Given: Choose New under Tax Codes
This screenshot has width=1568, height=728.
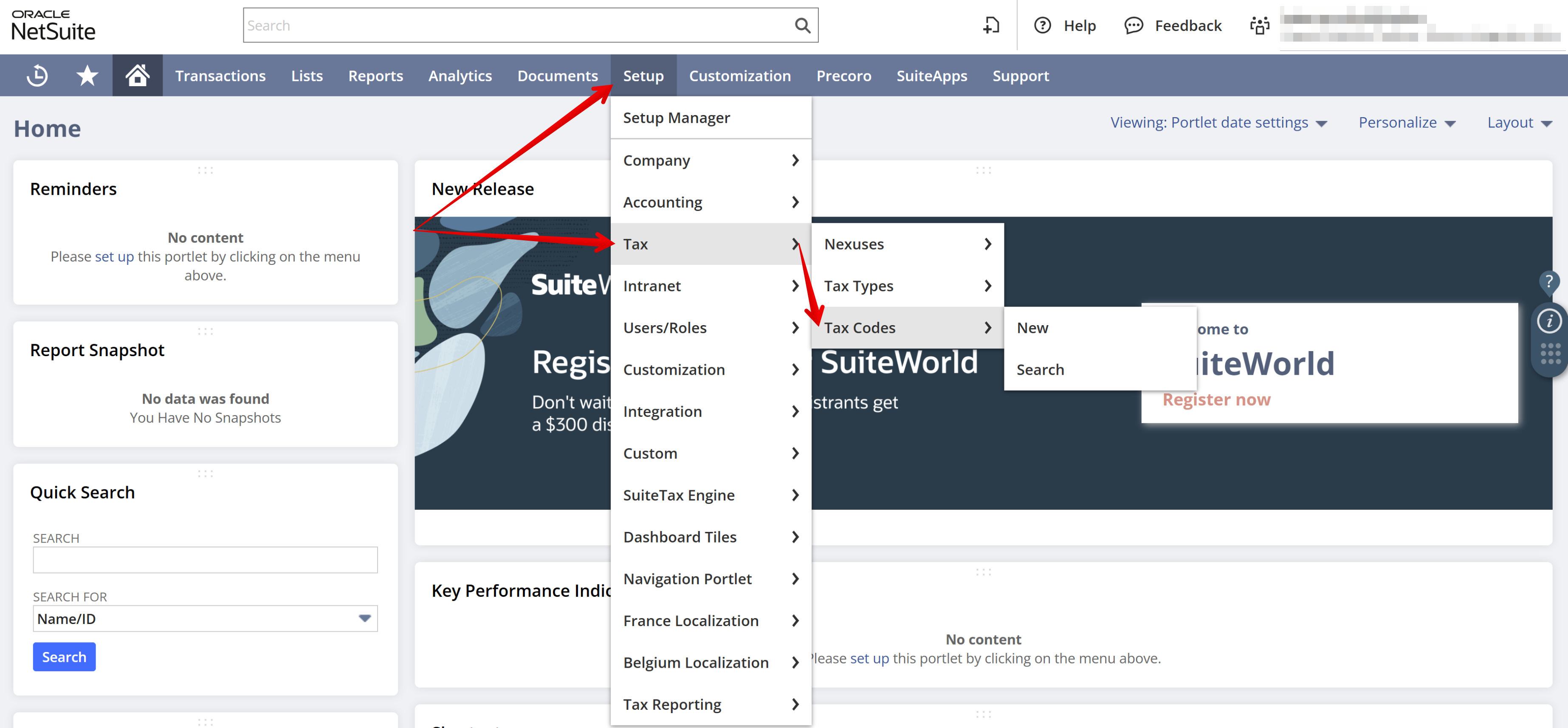Looking at the screenshot, I should point(1100,329).
